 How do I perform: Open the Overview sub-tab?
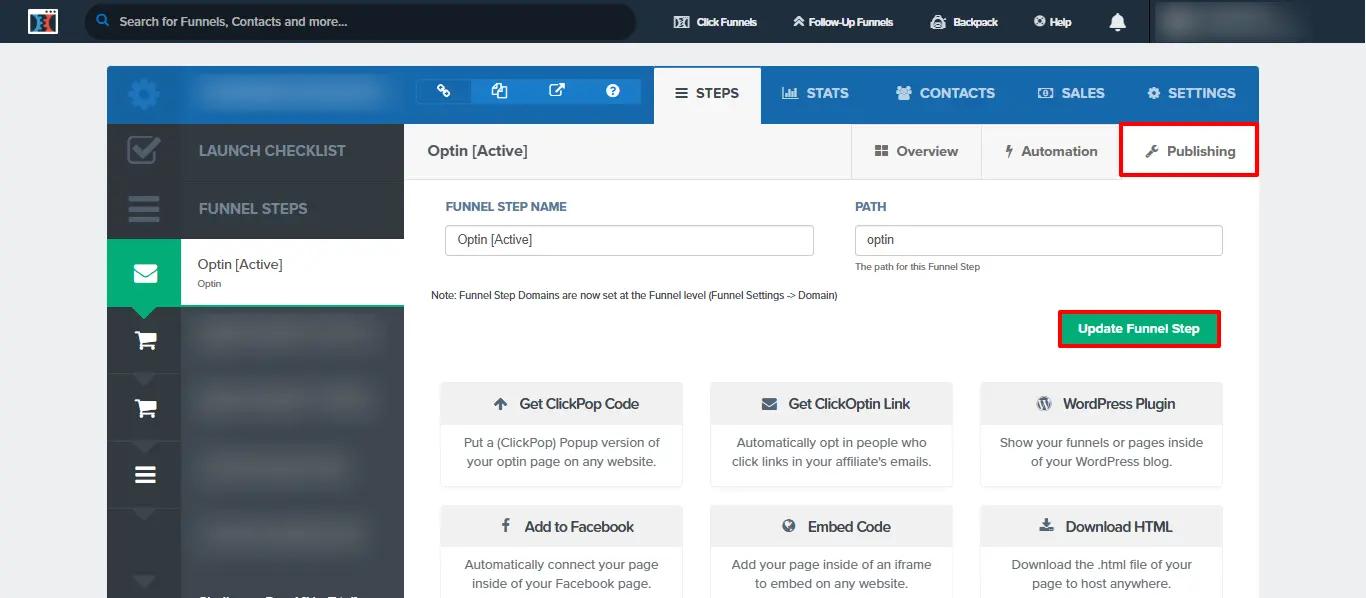coord(916,151)
